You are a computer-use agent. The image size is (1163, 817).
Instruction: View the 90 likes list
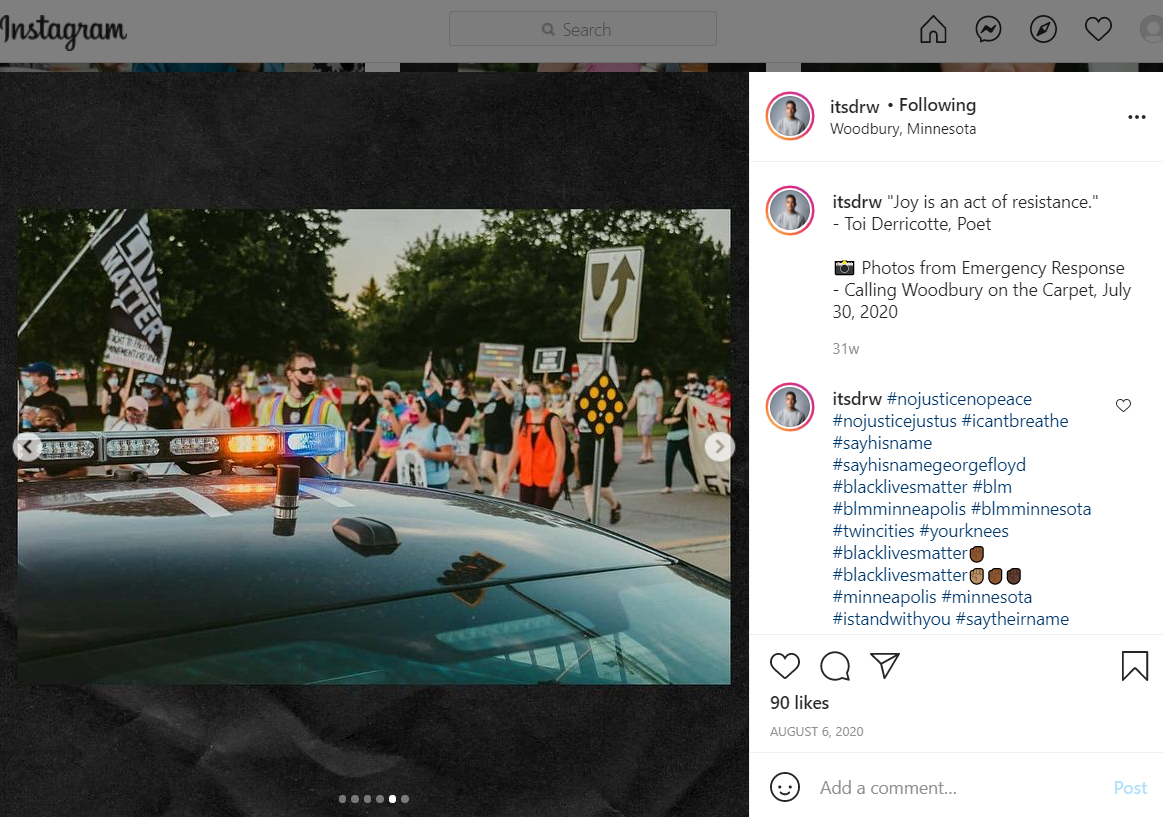pyautogui.click(x=799, y=703)
